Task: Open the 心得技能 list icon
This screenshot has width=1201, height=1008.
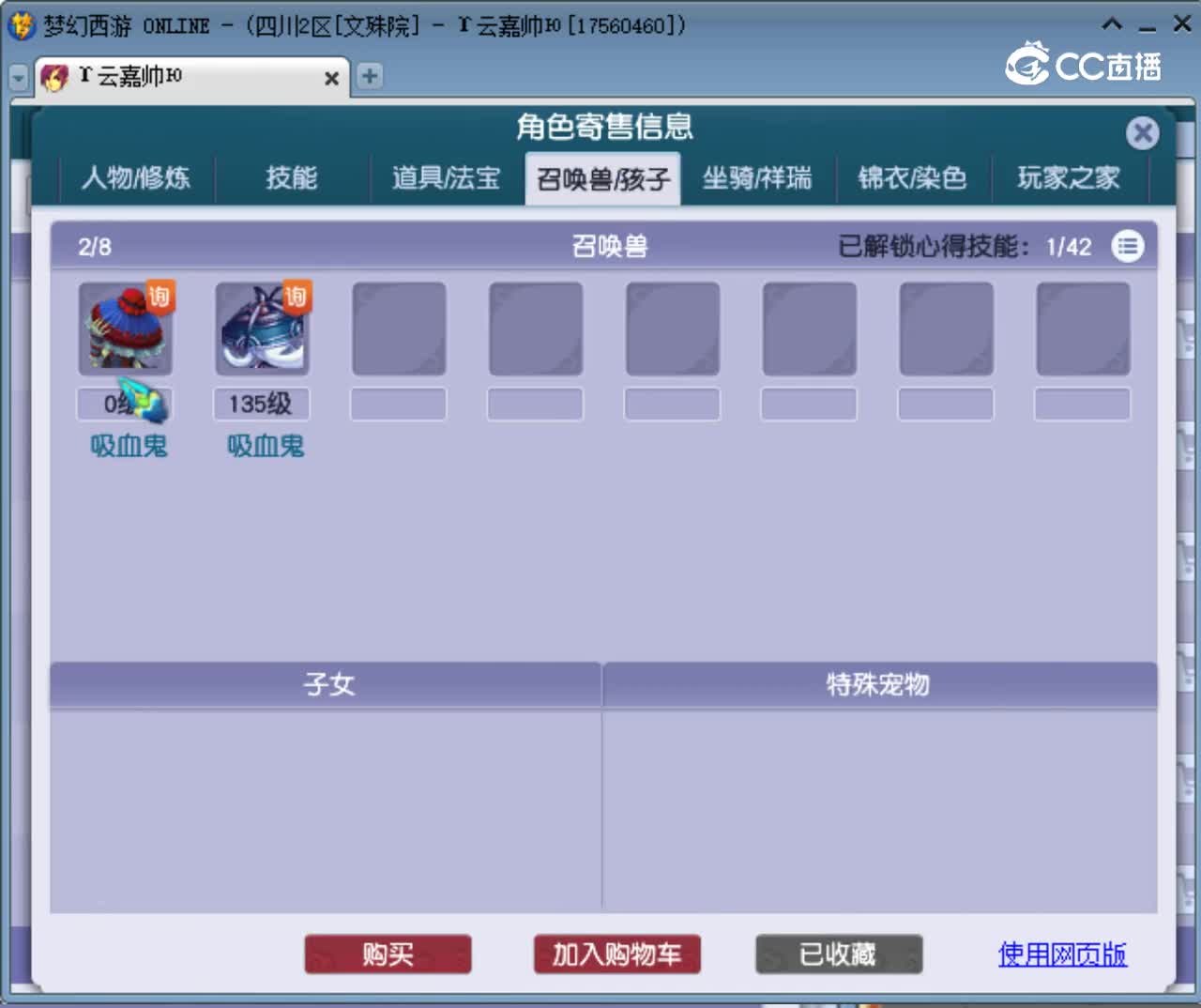Action: pos(1127,246)
